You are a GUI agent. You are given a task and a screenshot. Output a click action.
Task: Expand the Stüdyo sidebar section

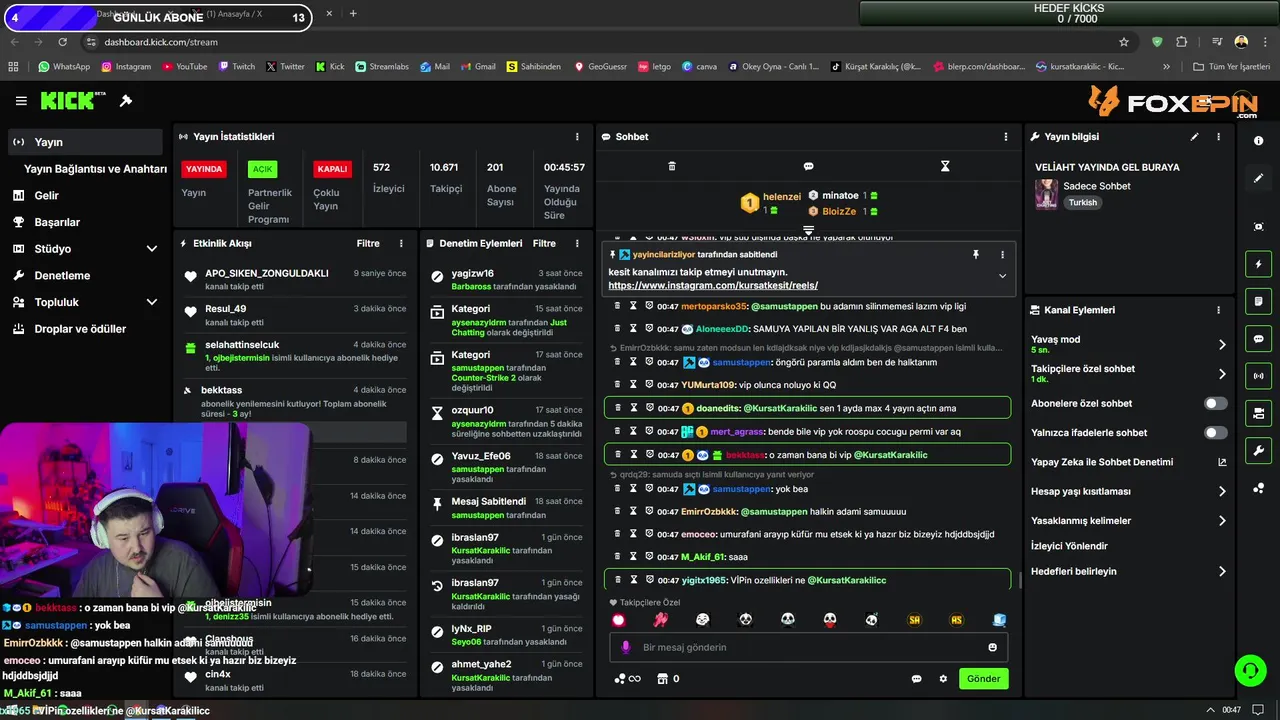(152, 249)
